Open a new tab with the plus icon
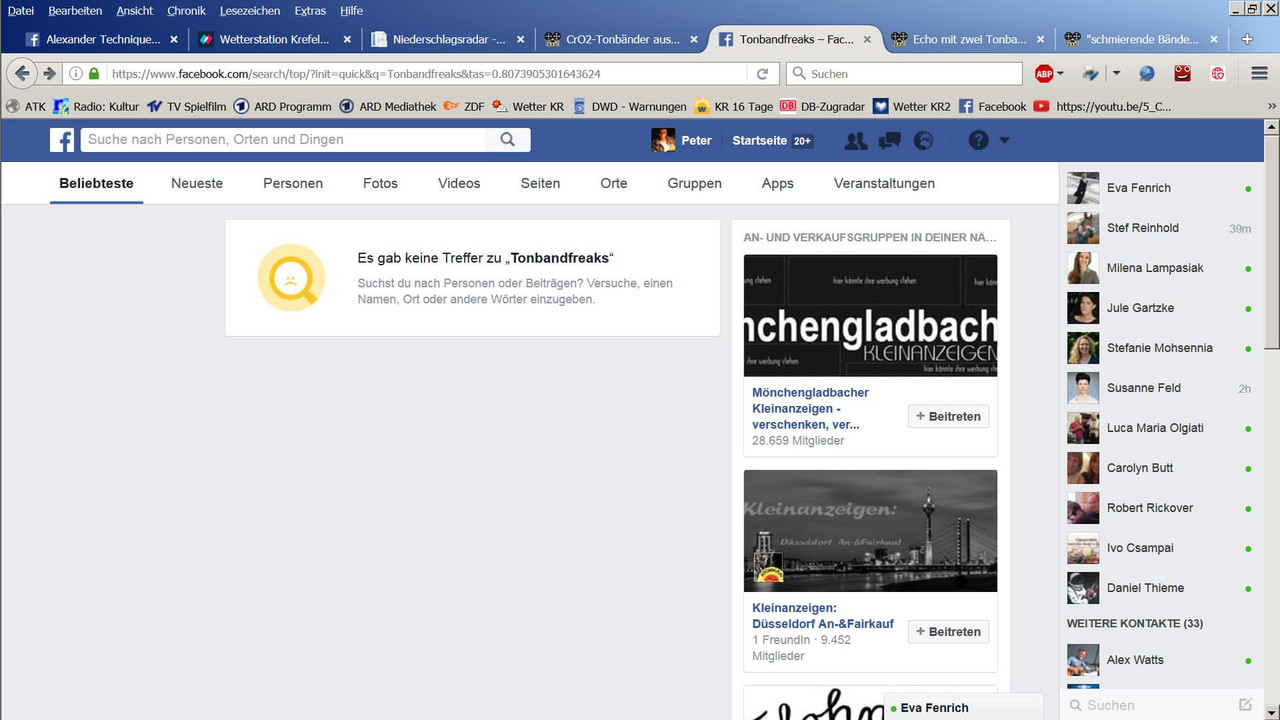Image resolution: width=1280 pixels, height=720 pixels. (x=1247, y=39)
